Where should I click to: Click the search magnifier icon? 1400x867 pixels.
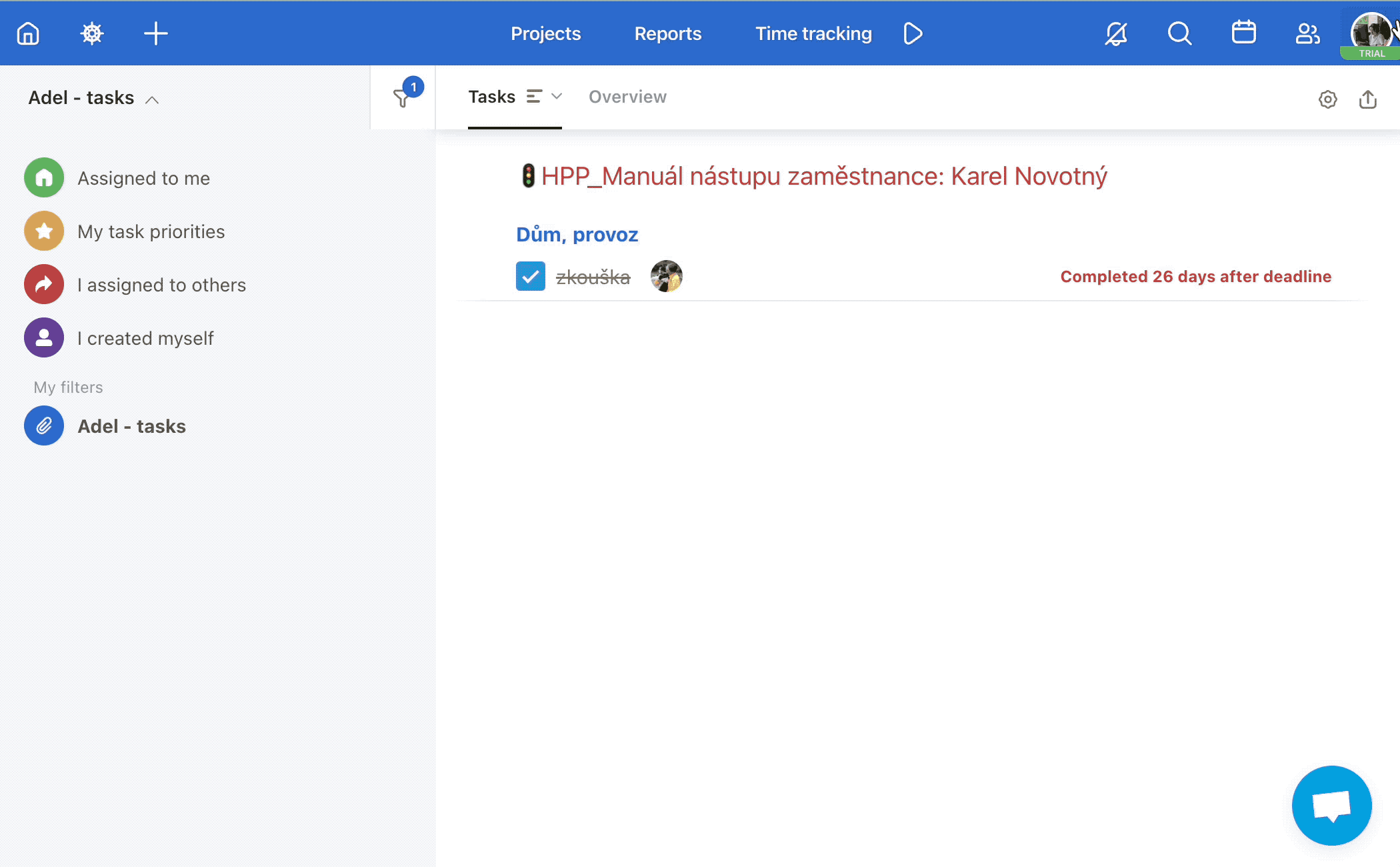pos(1179,33)
